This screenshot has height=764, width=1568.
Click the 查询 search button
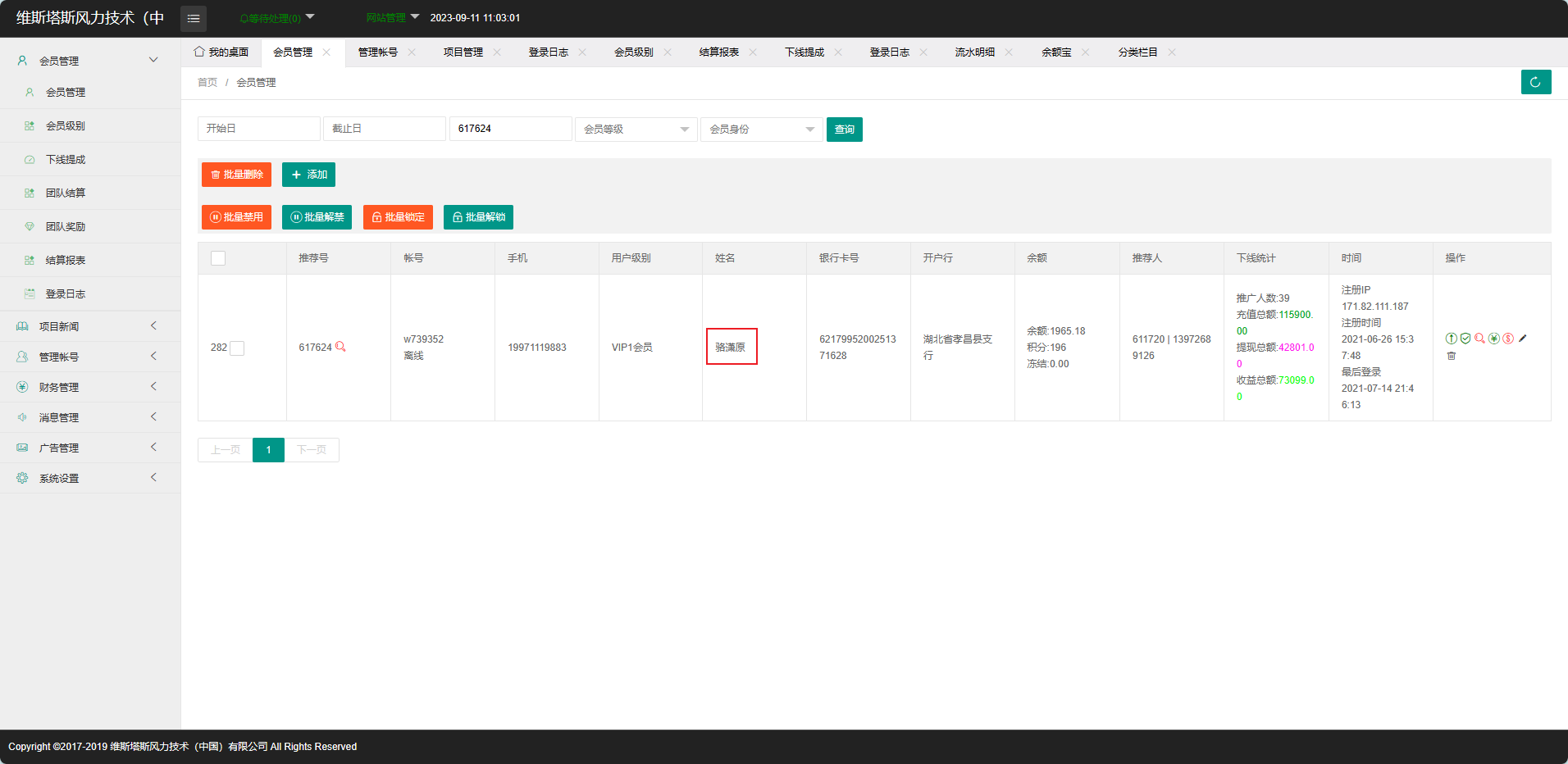(844, 130)
